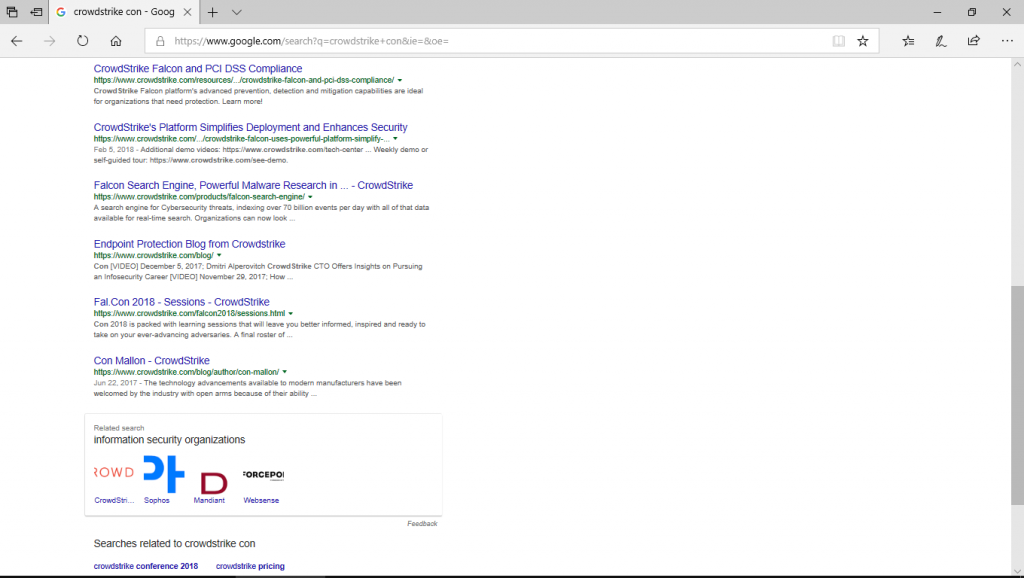The width and height of the screenshot is (1024, 578).
Task: Click 'Searches related to crowdstrike con' text
Action: point(174,543)
